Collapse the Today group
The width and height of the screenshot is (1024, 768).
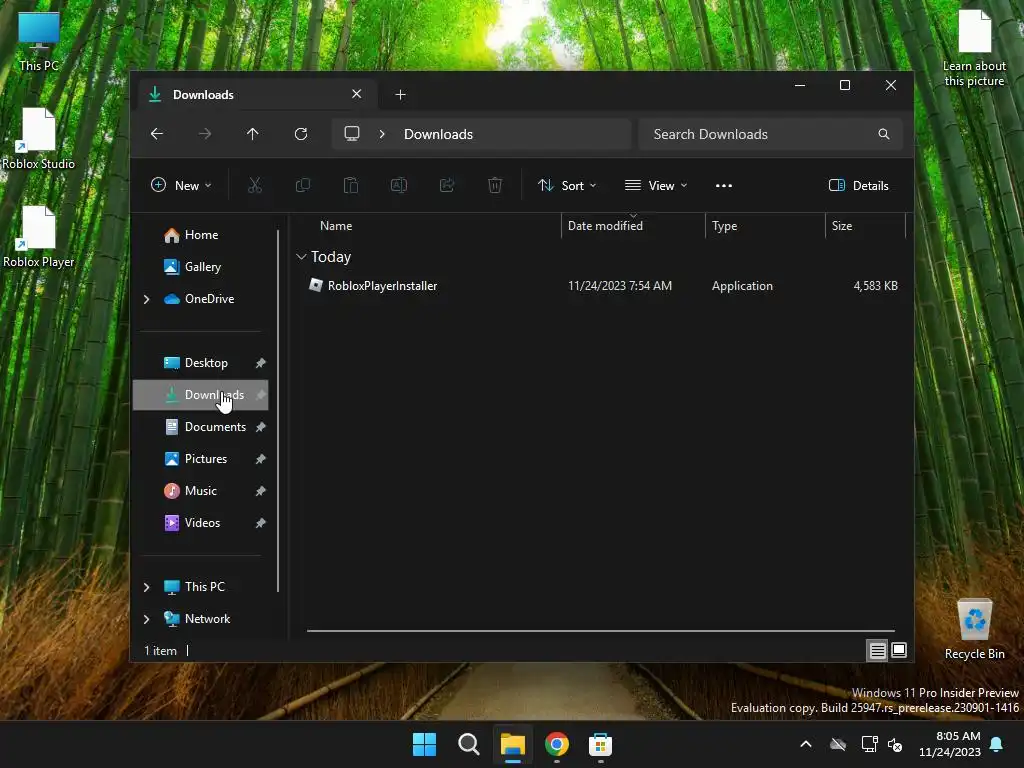tap(301, 257)
